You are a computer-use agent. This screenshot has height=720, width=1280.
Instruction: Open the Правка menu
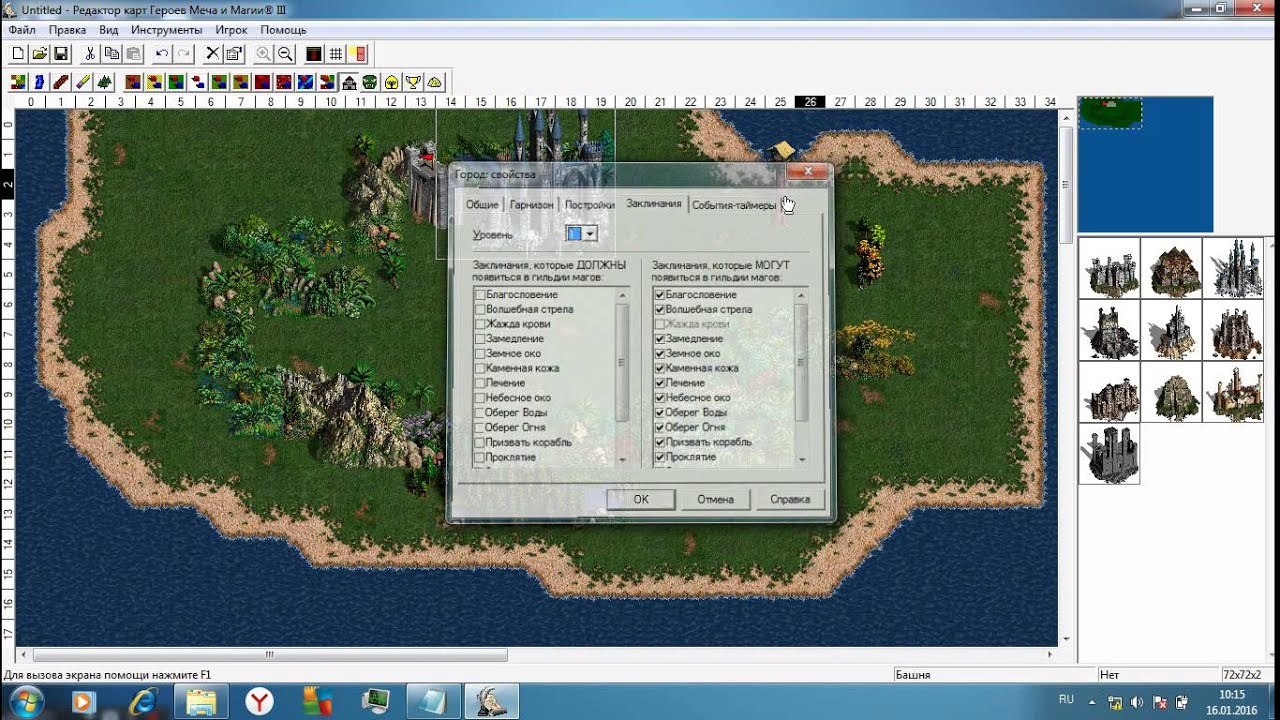(x=67, y=30)
